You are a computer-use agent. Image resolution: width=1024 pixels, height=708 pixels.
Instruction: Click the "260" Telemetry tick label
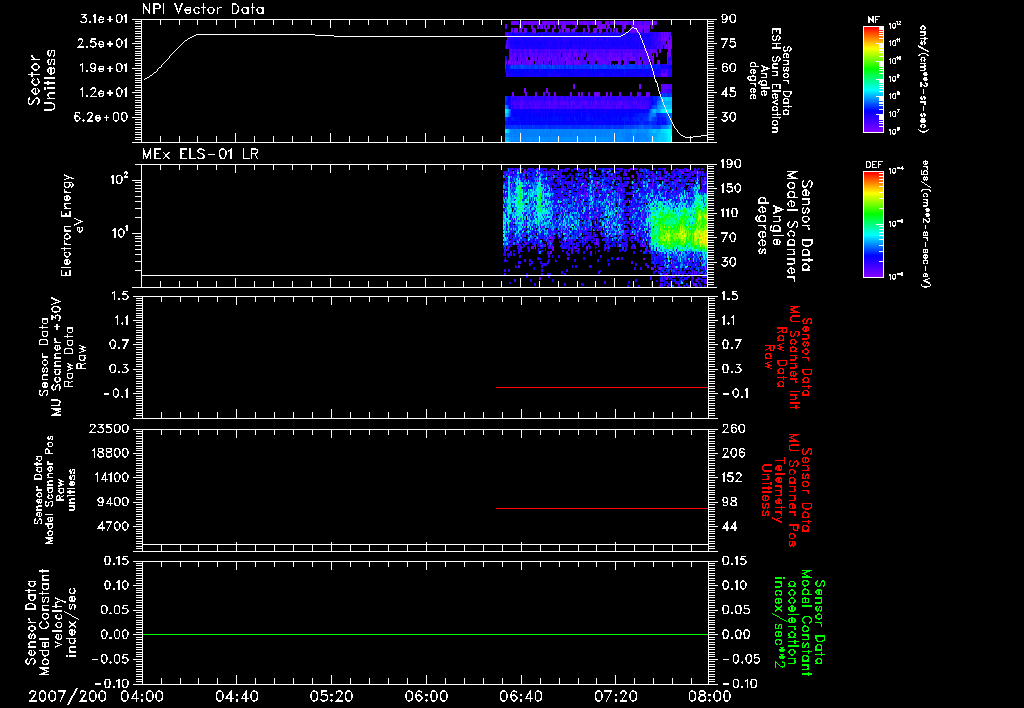(x=731, y=429)
